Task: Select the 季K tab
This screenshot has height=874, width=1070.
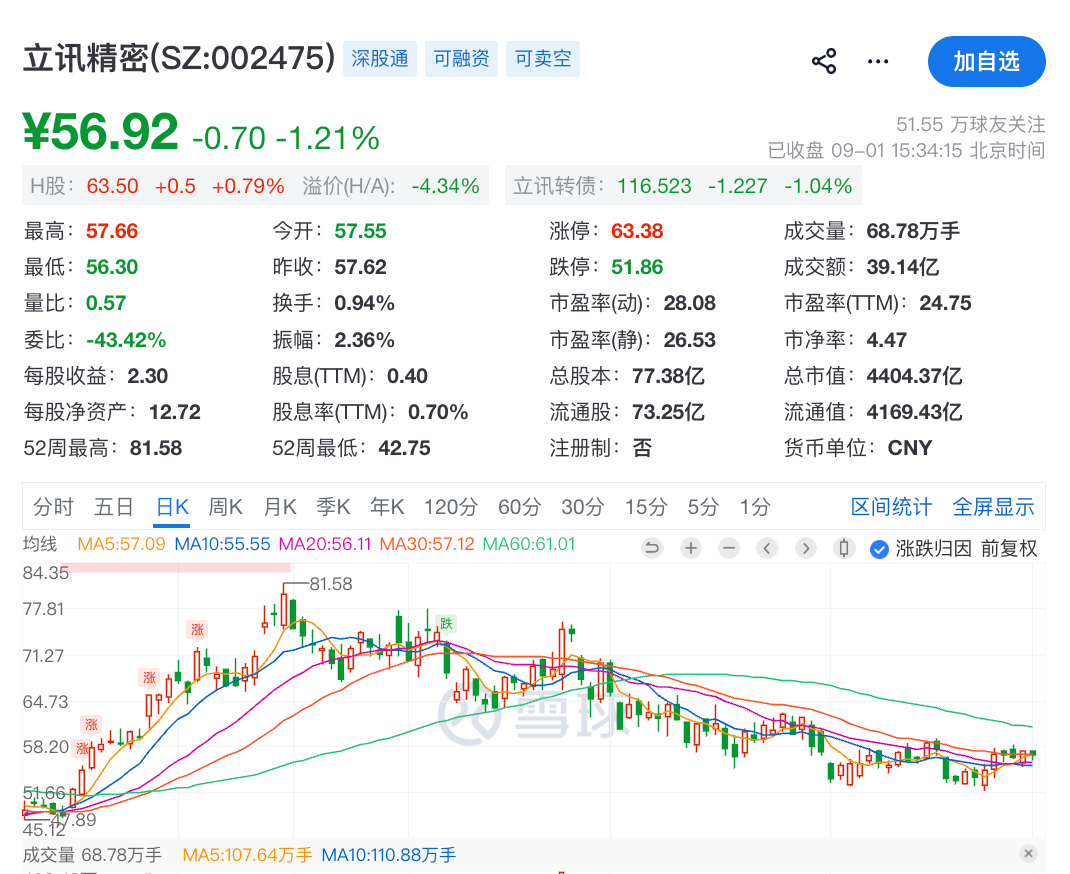Action: [x=333, y=507]
